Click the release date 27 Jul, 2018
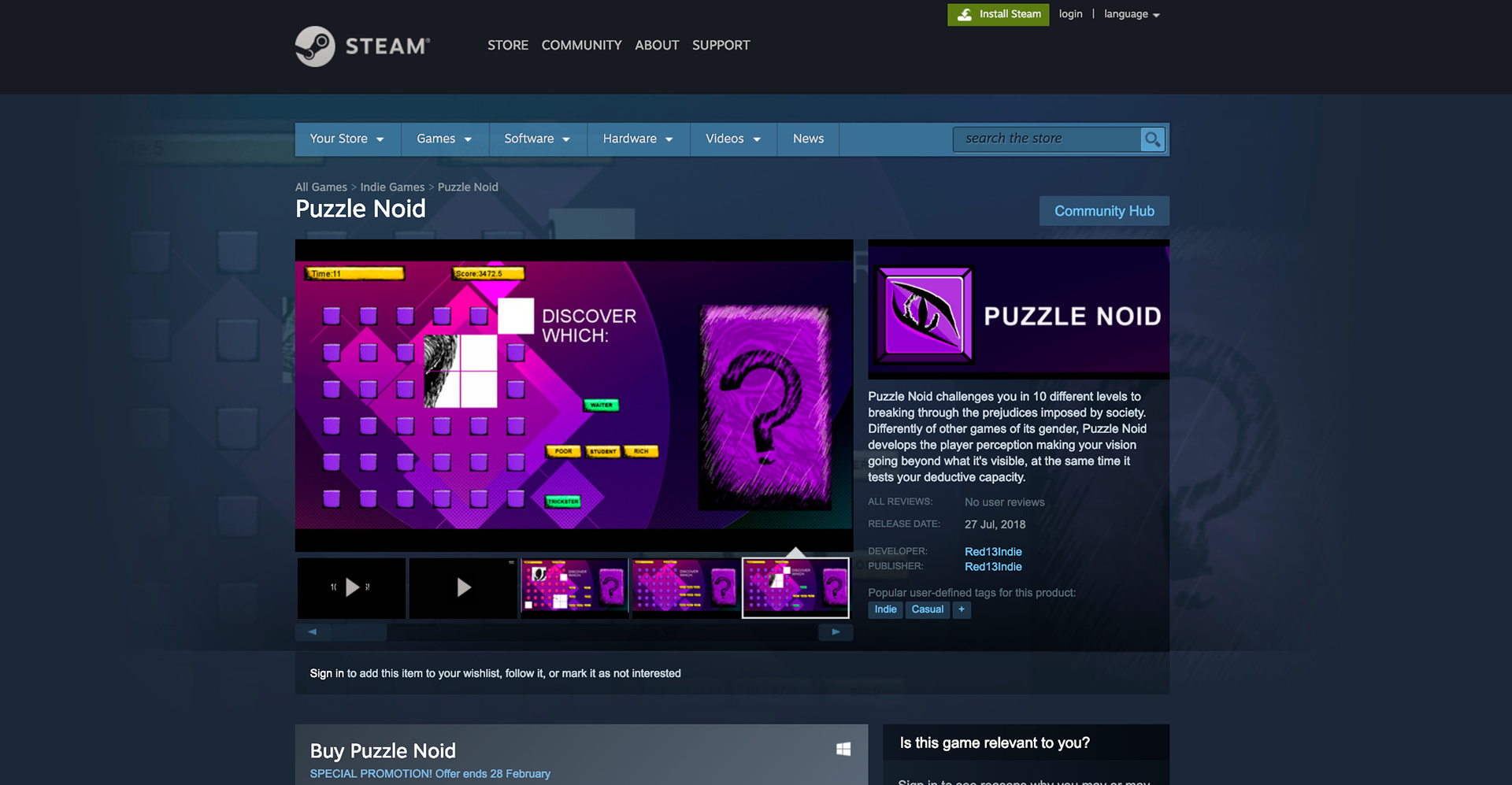The width and height of the screenshot is (1512, 785). [995, 524]
